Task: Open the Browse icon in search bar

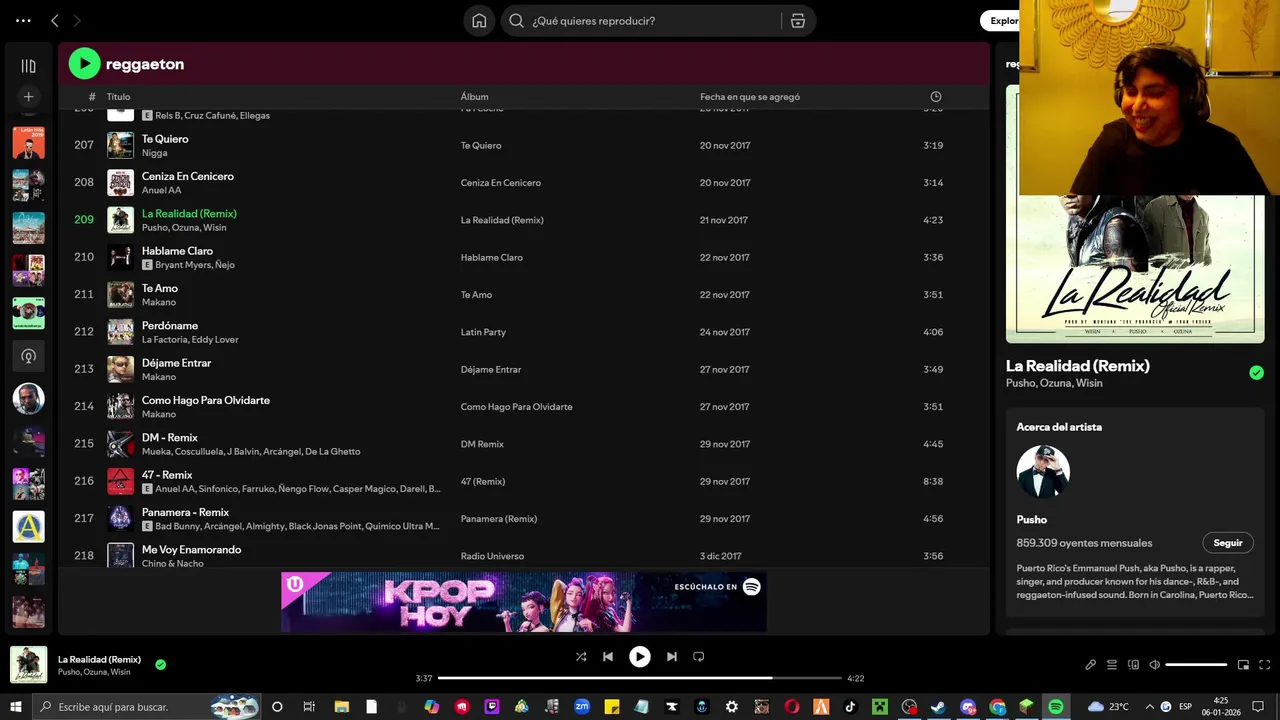Action: point(797,20)
